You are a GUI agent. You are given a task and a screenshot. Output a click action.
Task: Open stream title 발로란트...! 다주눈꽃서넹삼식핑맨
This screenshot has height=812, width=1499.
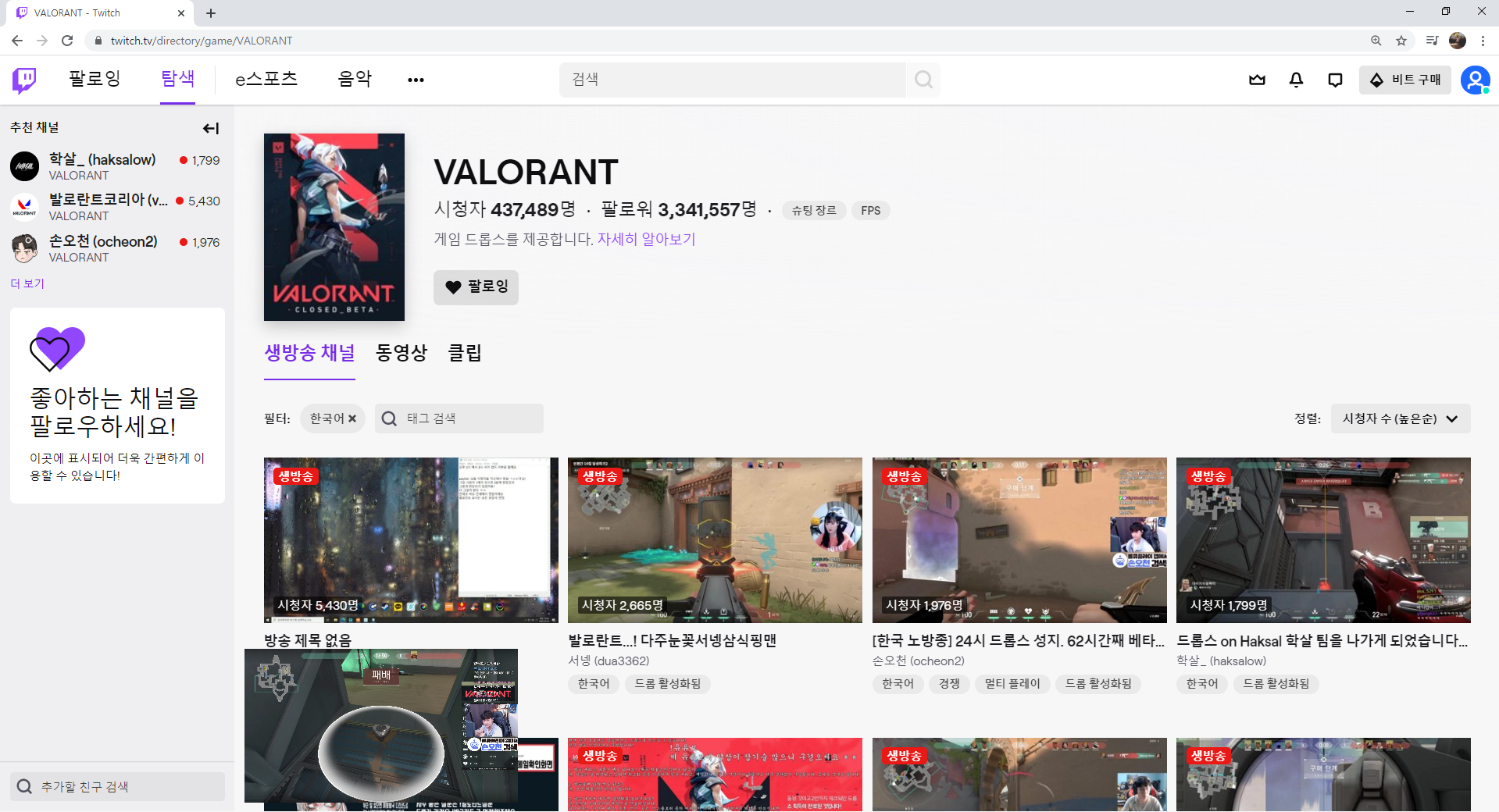click(672, 640)
